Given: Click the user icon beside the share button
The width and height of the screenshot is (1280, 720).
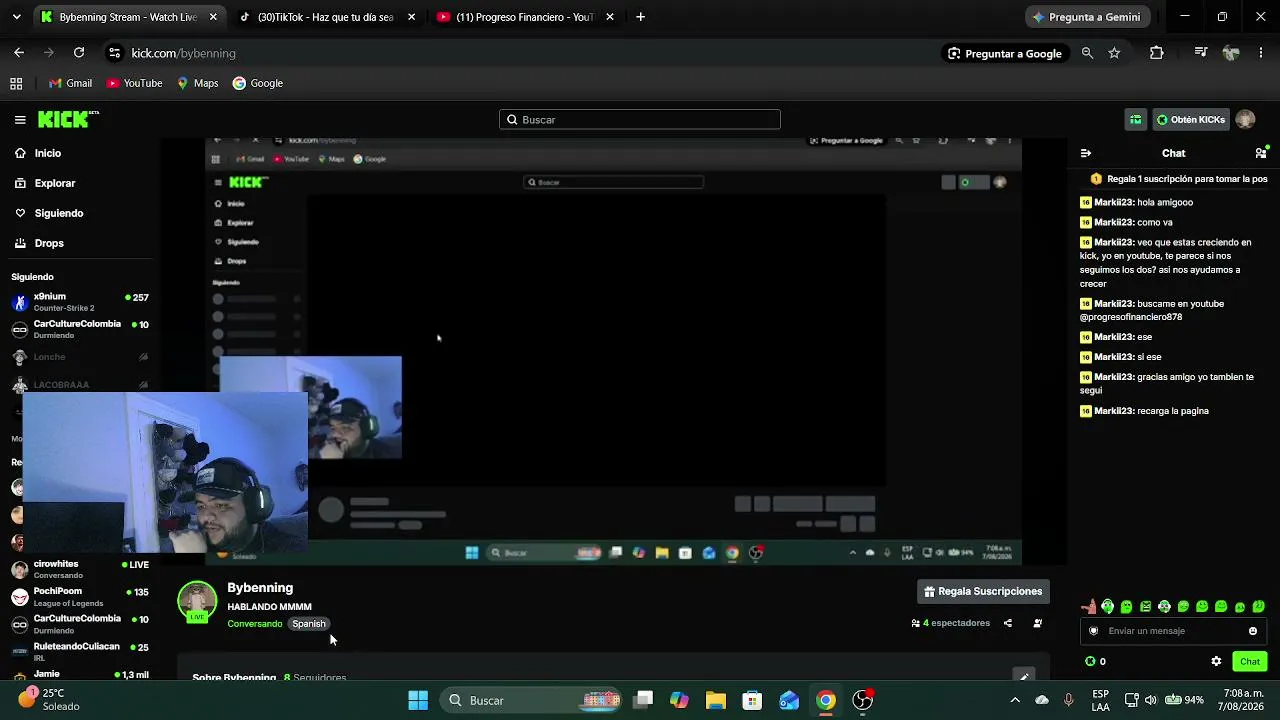Looking at the screenshot, I should [x=1037, y=623].
